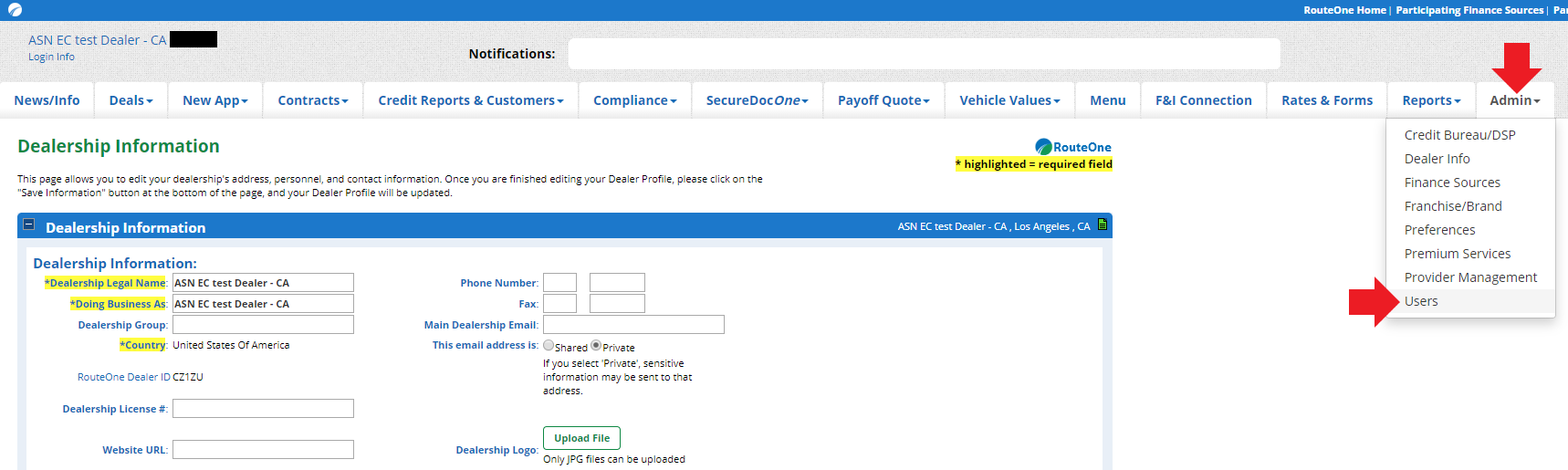Image resolution: width=1568 pixels, height=470 pixels.
Task: Collapse the Dealership Information section minus icon
Action: pyautogui.click(x=28, y=225)
